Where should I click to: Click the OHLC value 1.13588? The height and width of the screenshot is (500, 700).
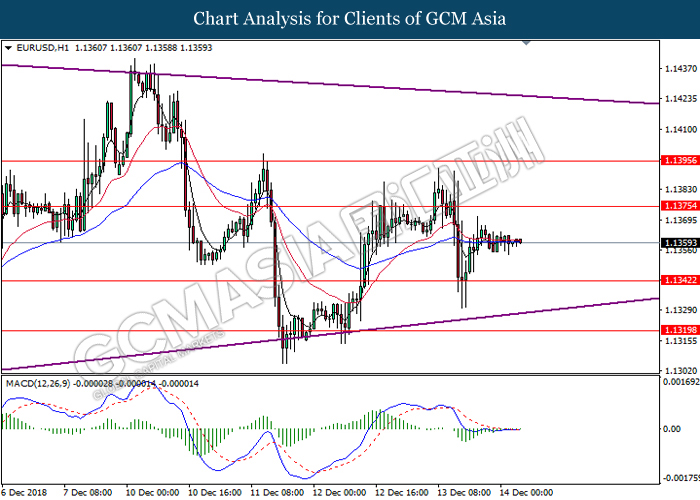(x=161, y=48)
